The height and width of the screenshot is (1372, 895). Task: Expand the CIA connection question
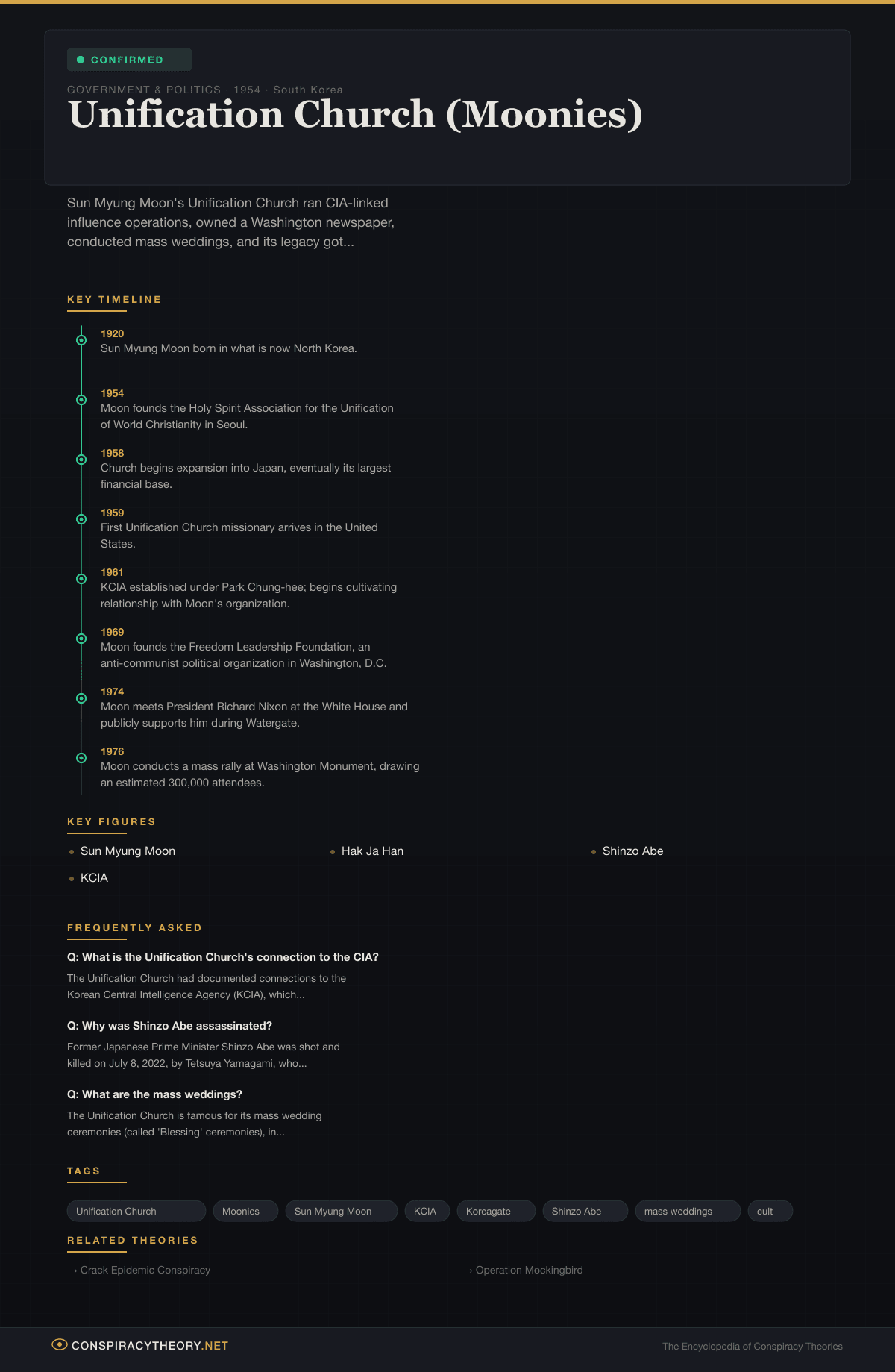[x=223, y=957]
